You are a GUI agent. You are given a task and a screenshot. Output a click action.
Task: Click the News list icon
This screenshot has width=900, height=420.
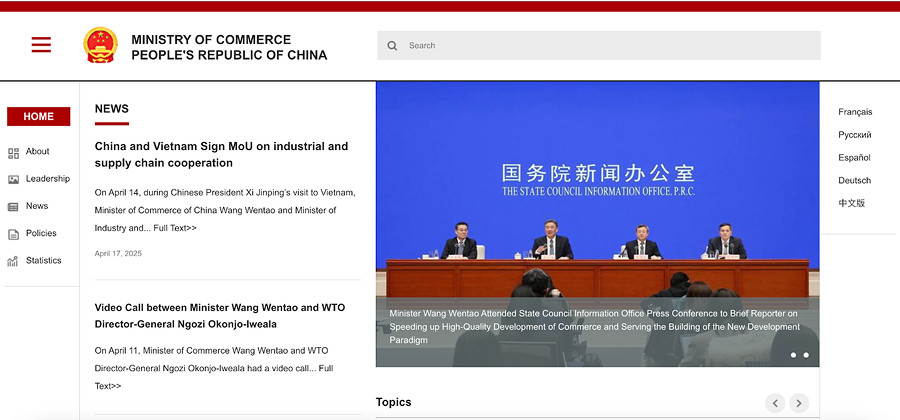[x=13, y=207]
